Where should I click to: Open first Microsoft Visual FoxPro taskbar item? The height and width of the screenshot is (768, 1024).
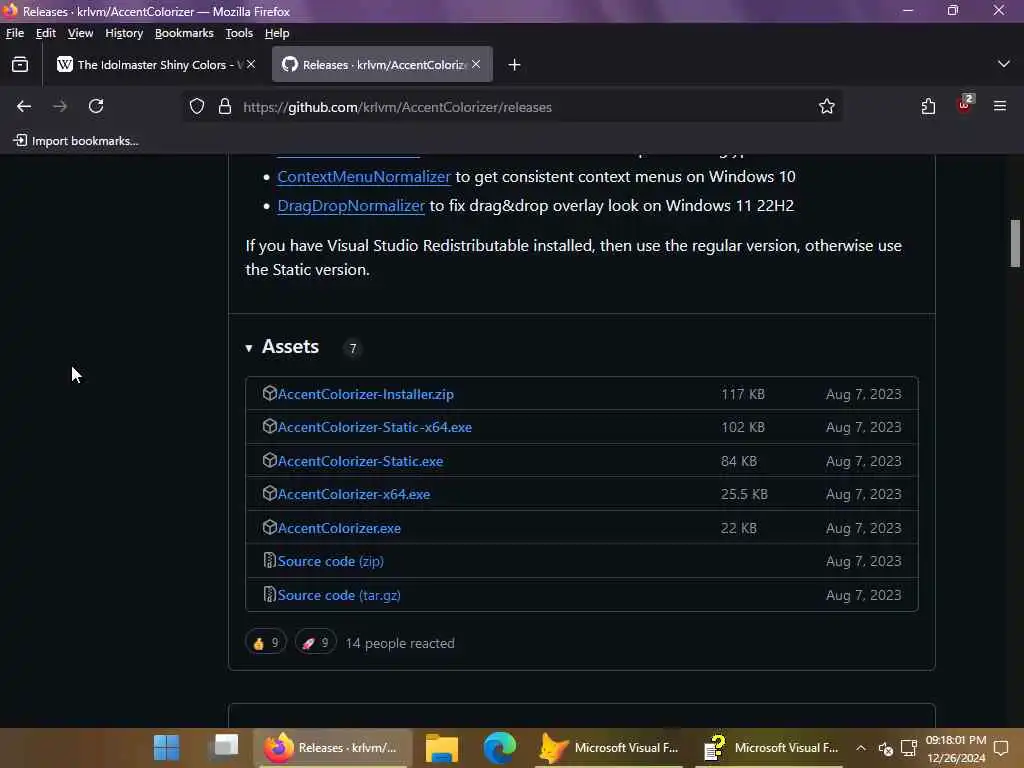(x=609, y=748)
